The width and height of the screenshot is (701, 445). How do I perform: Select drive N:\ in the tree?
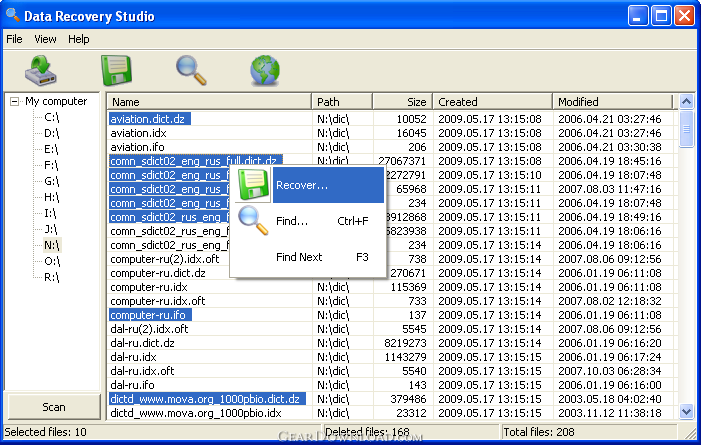pyautogui.click(x=52, y=245)
